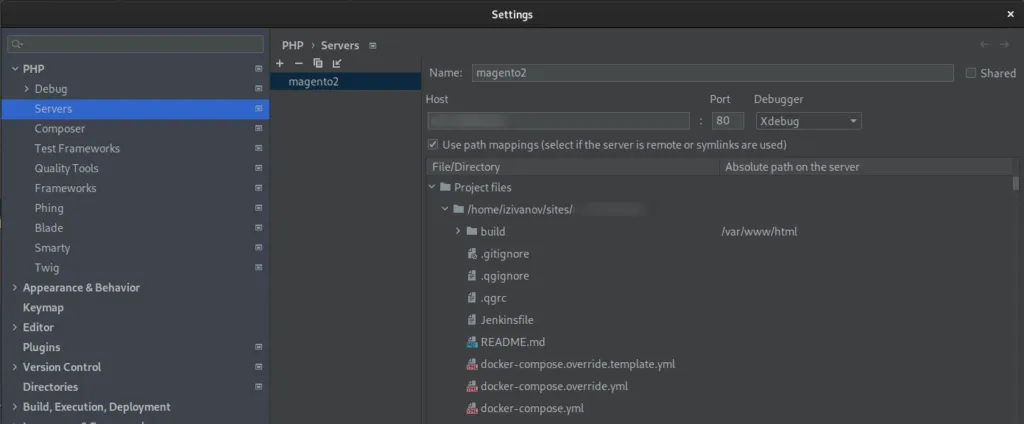Click the settings search field
The image size is (1024, 424).
135,44
